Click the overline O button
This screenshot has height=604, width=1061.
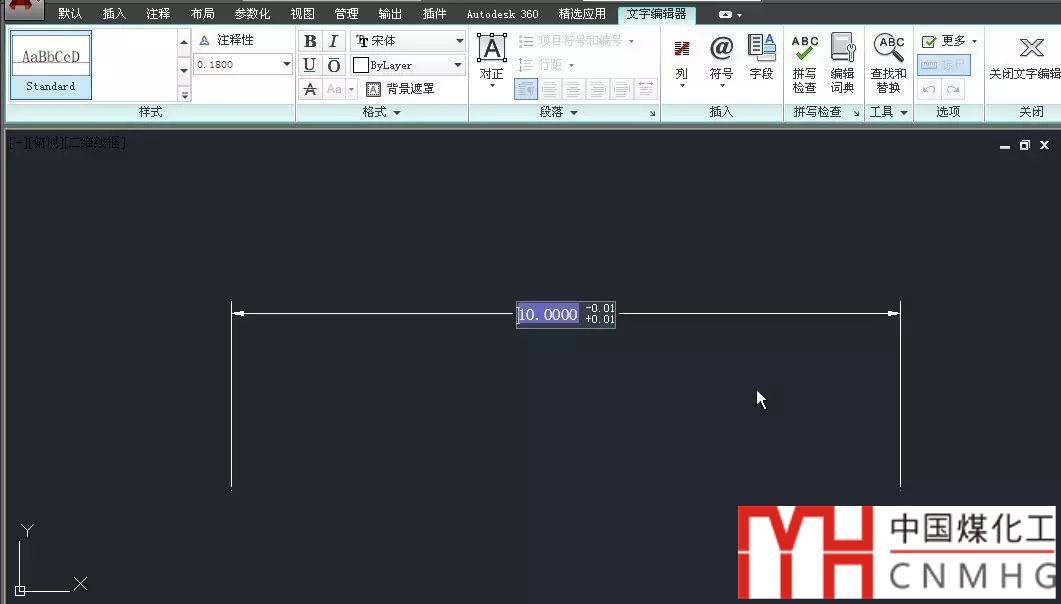pyautogui.click(x=334, y=65)
